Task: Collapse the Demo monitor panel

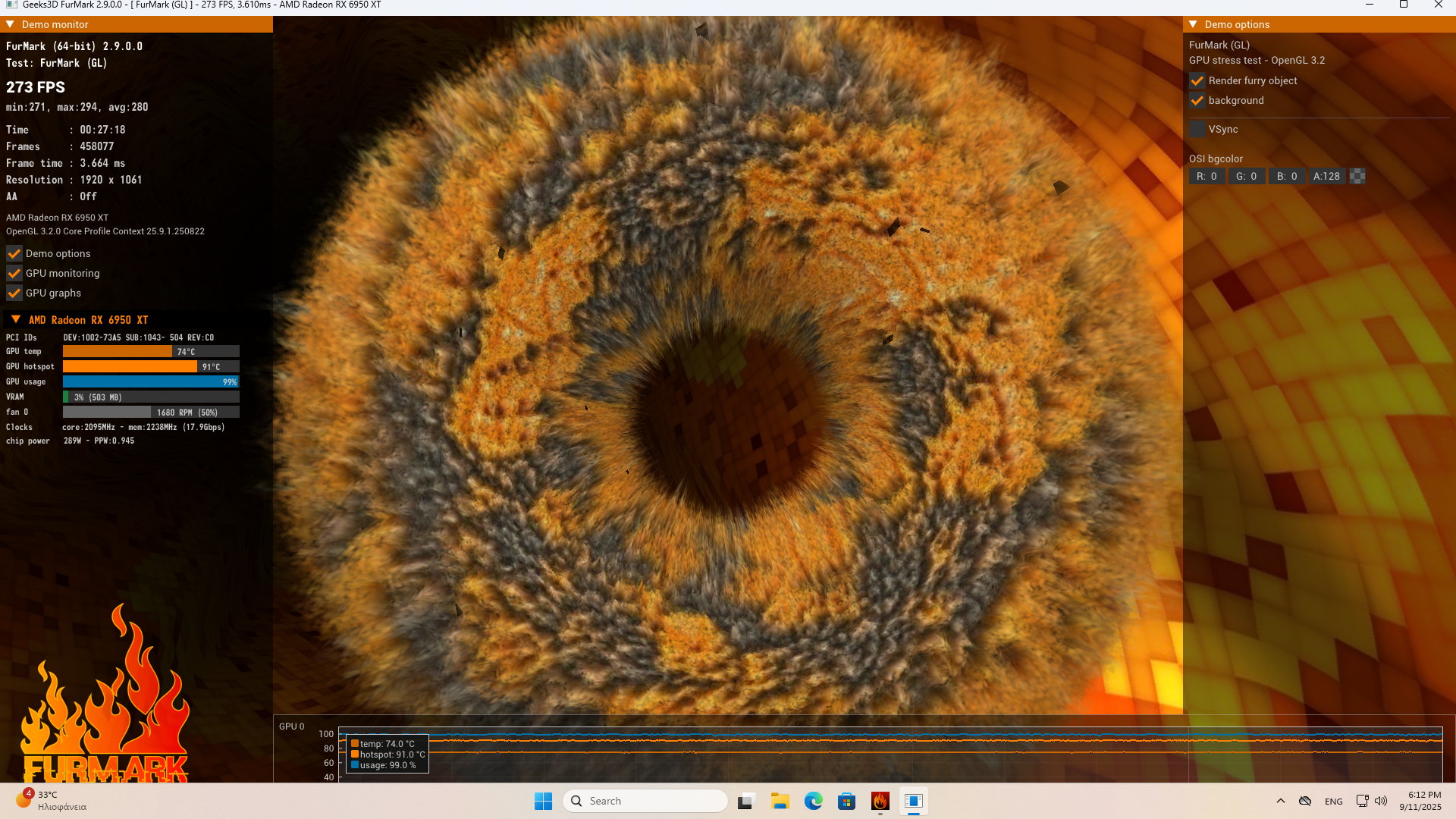Action: point(11,24)
